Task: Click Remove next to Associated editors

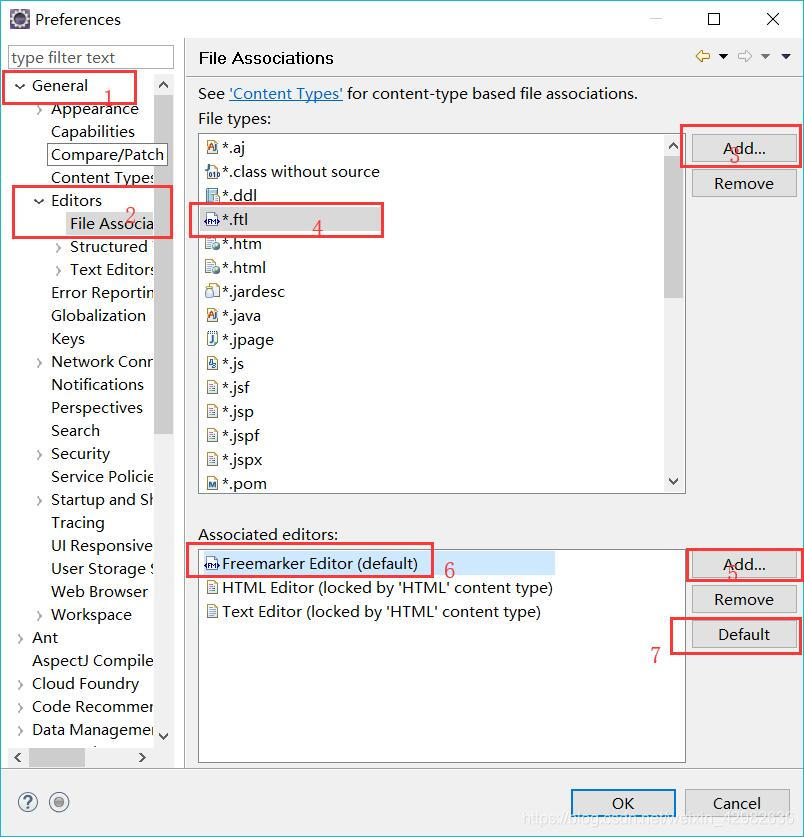Action: click(x=744, y=599)
